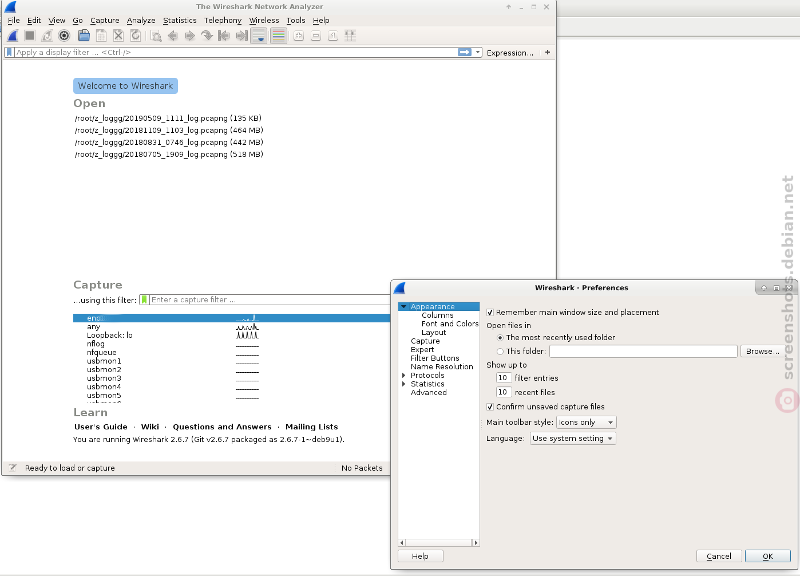Viewport: 800px width, 576px height.
Task: Open recent file 20190509_1111_log.pcapng
Action: coord(168,118)
